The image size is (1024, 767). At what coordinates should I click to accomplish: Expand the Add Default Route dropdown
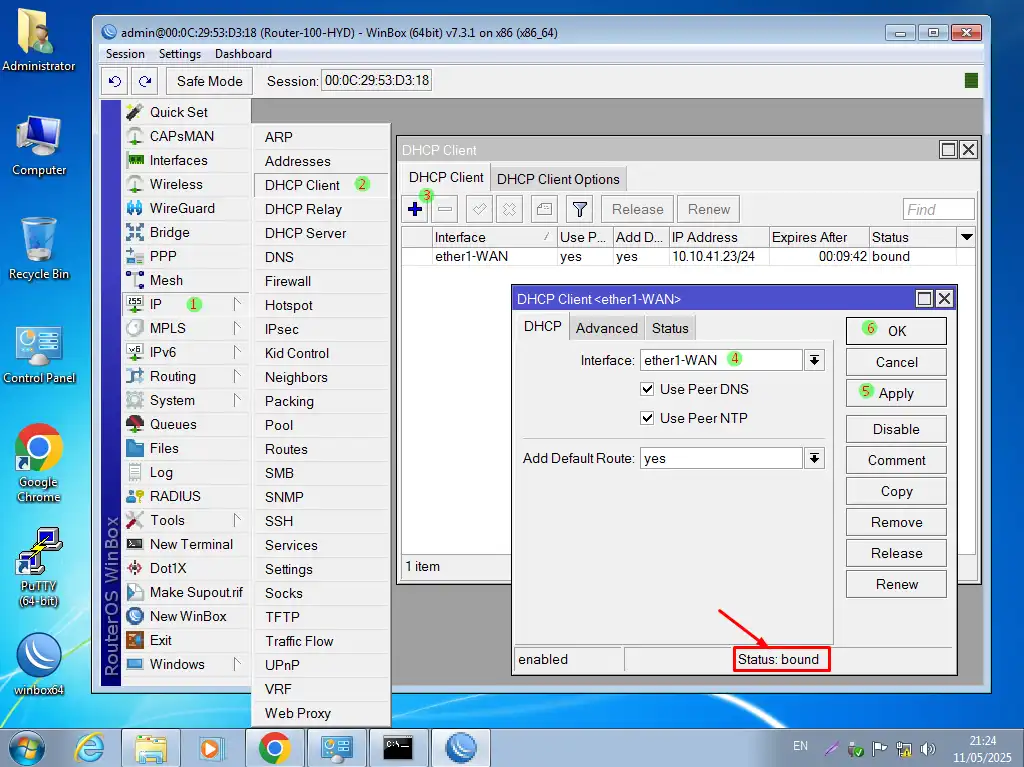[814, 458]
